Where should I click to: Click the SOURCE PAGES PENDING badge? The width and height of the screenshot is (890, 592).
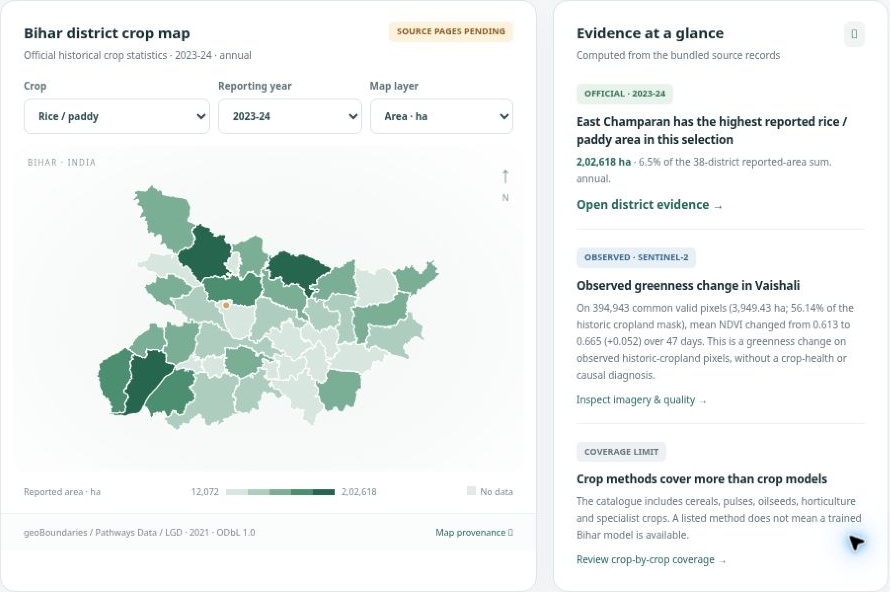451,31
